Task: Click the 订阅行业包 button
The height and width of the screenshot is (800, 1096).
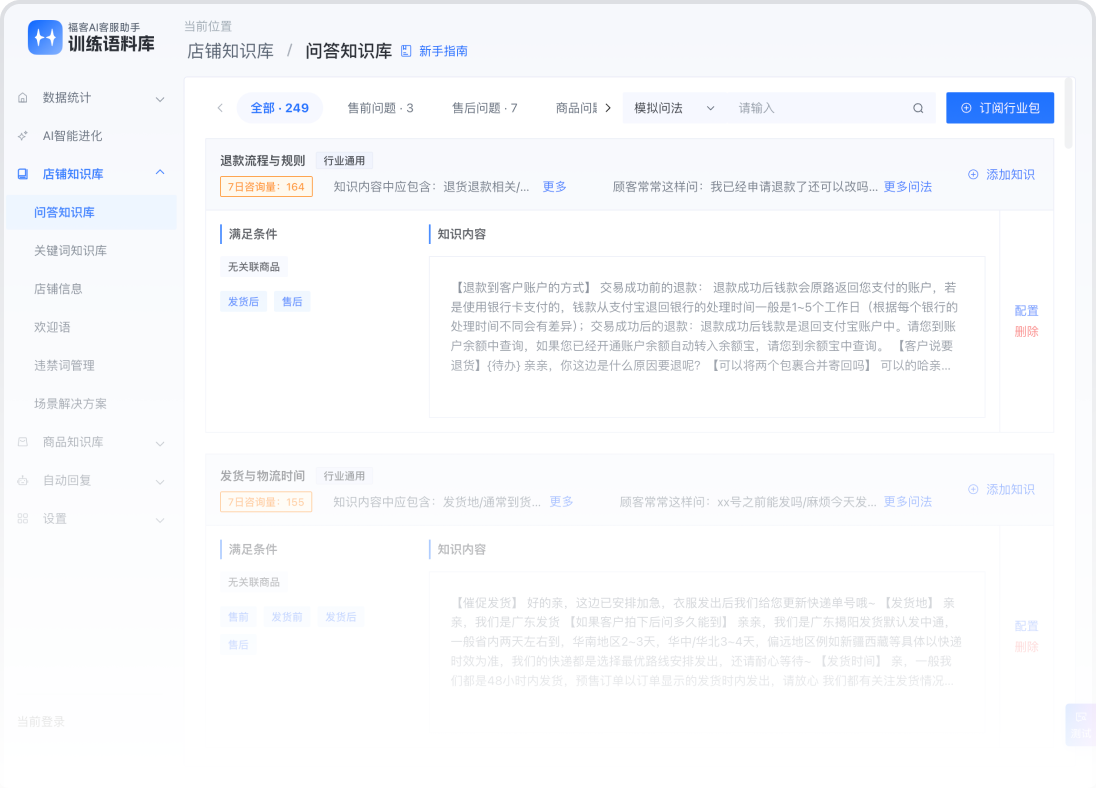Action: [x=1000, y=107]
